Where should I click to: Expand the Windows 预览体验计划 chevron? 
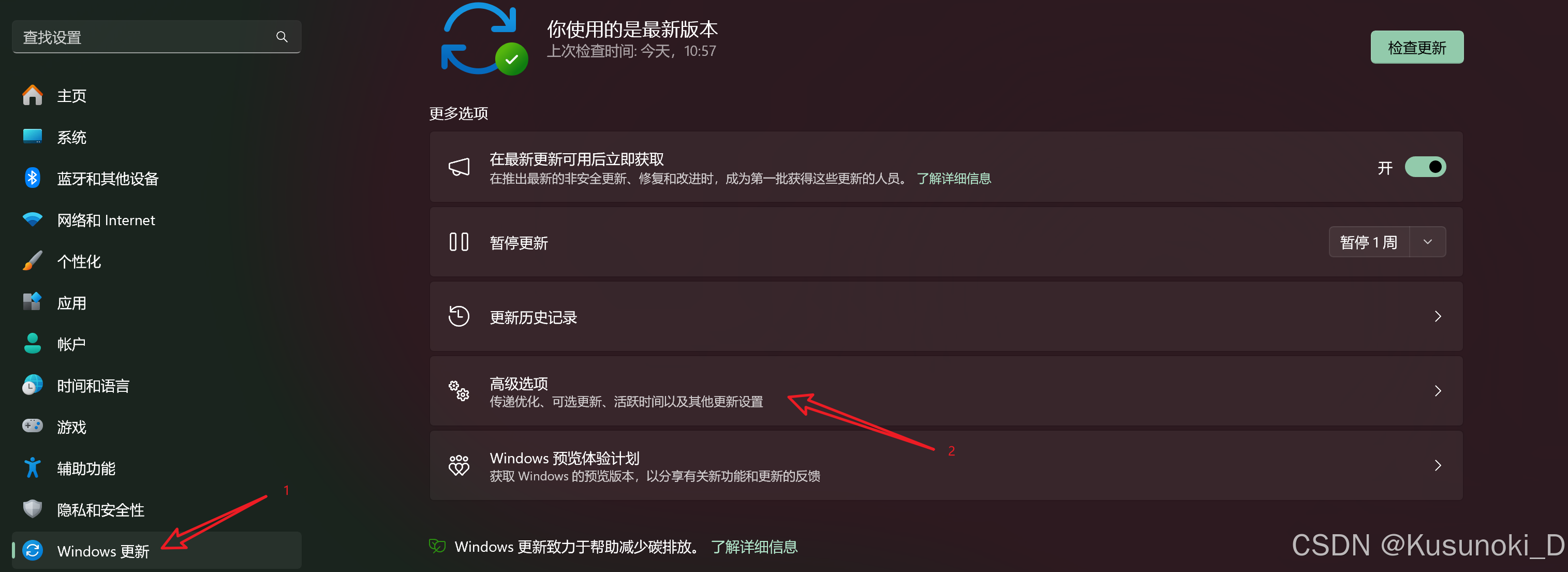pyautogui.click(x=1438, y=466)
